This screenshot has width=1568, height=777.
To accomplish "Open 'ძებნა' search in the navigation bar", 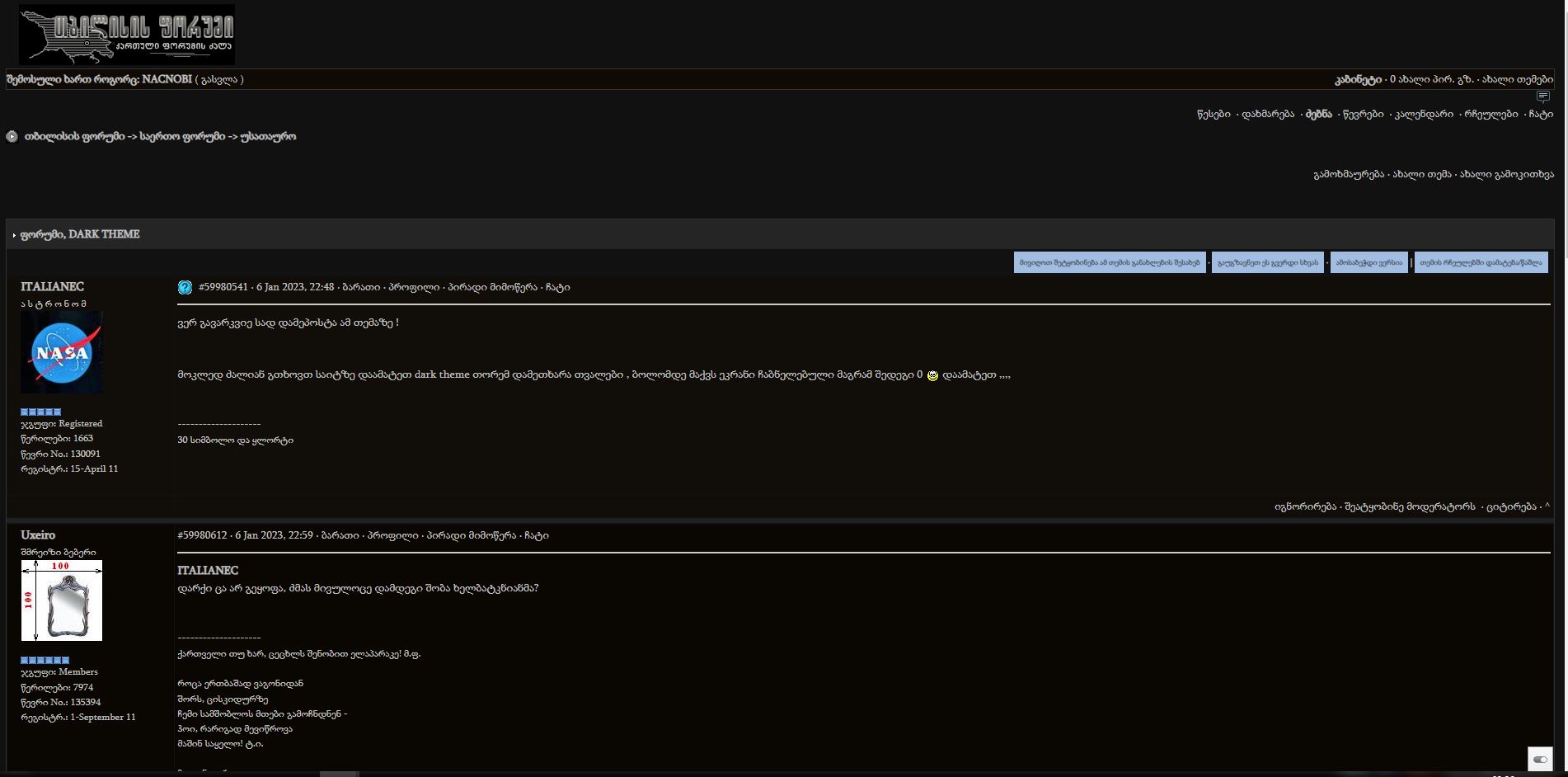I will pos(1319,114).
